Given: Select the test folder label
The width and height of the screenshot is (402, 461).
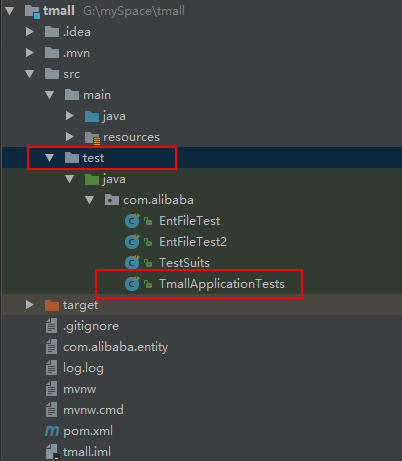Looking at the screenshot, I should coord(93,158).
